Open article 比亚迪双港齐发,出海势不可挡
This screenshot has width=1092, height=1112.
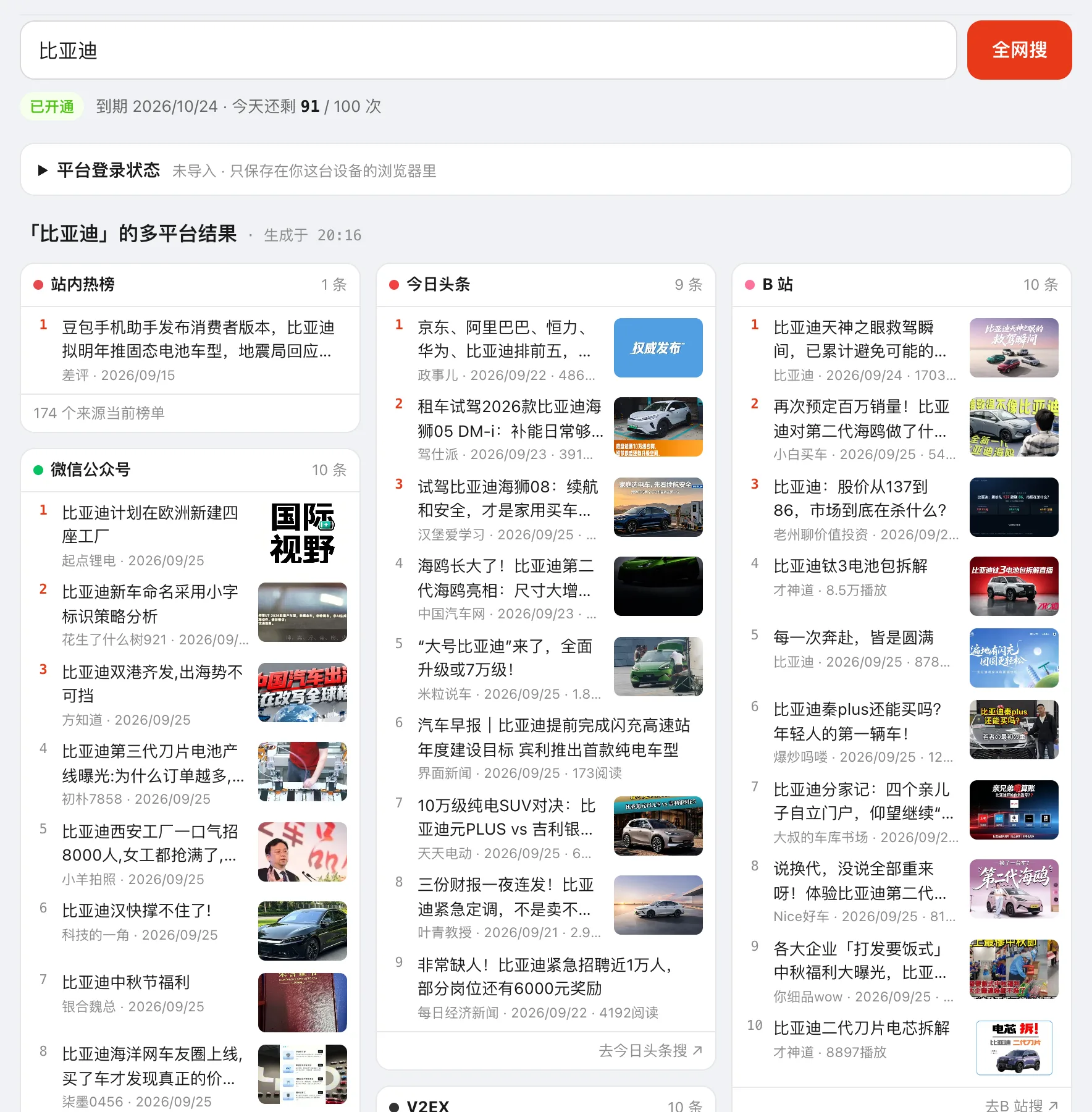click(153, 683)
